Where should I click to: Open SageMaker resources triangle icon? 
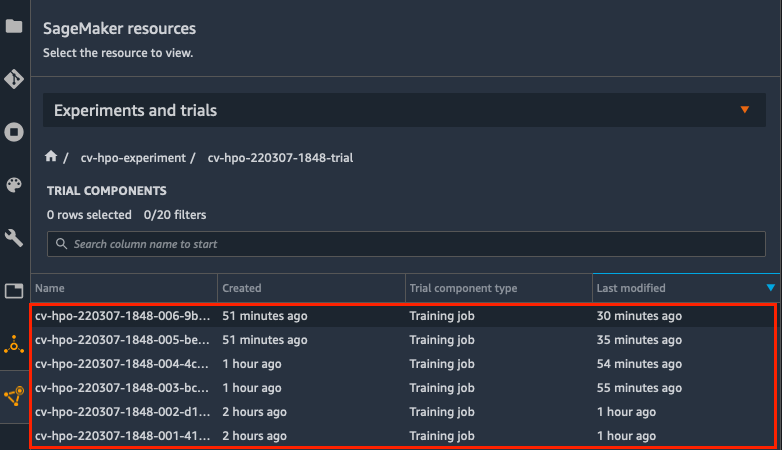pos(14,396)
